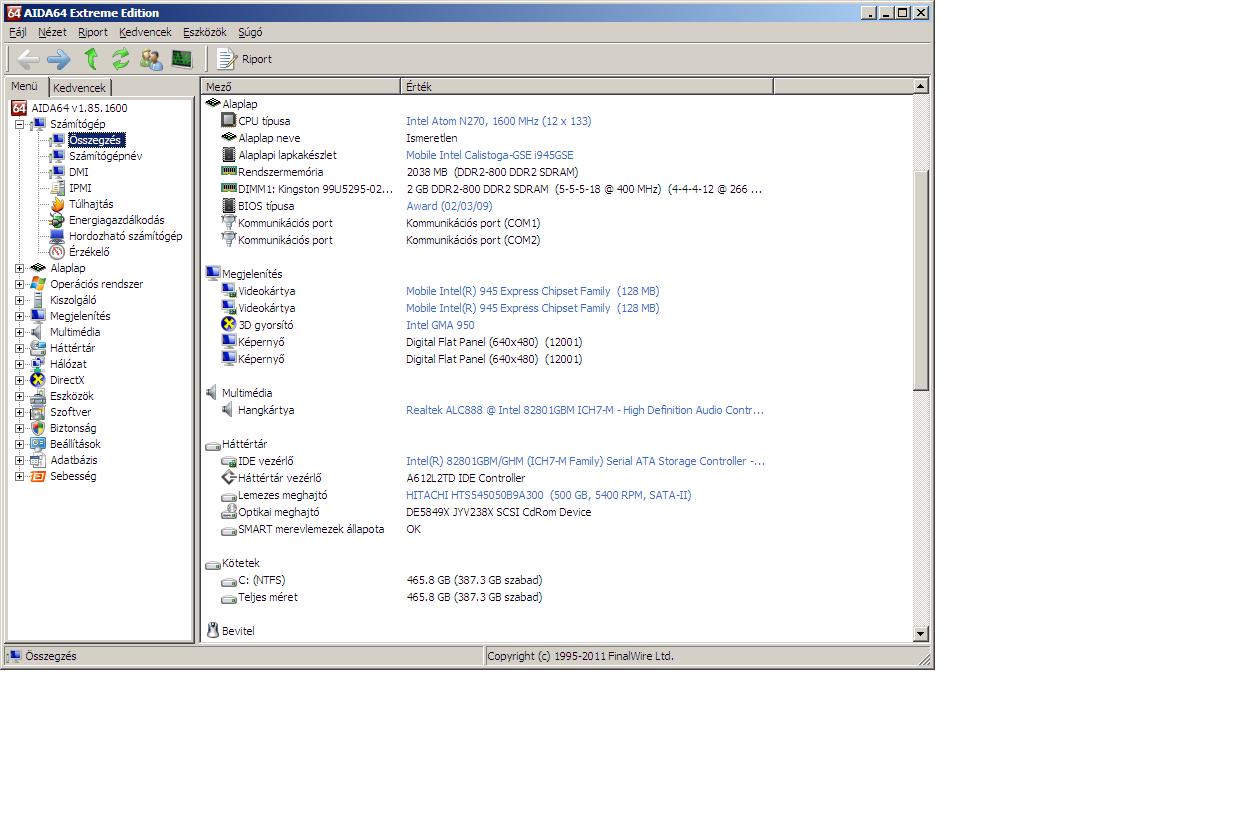This screenshot has height=825, width=1255.
Task: Open the users toolbar icon
Action: point(151,59)
